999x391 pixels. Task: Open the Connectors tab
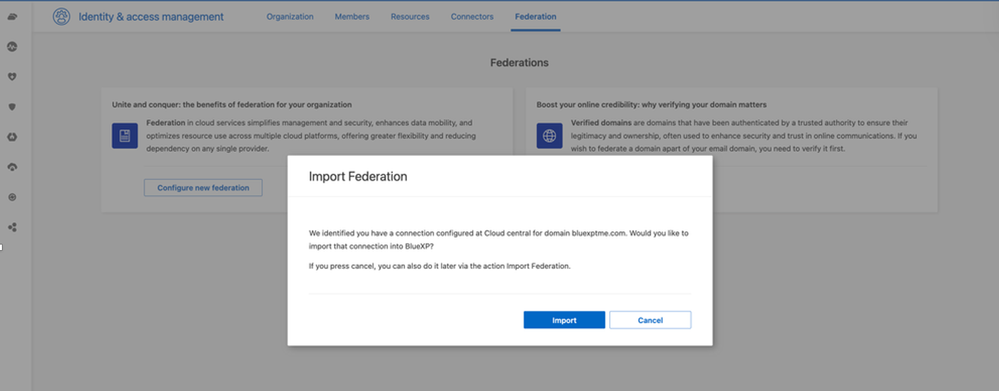(x=472, y=17)
